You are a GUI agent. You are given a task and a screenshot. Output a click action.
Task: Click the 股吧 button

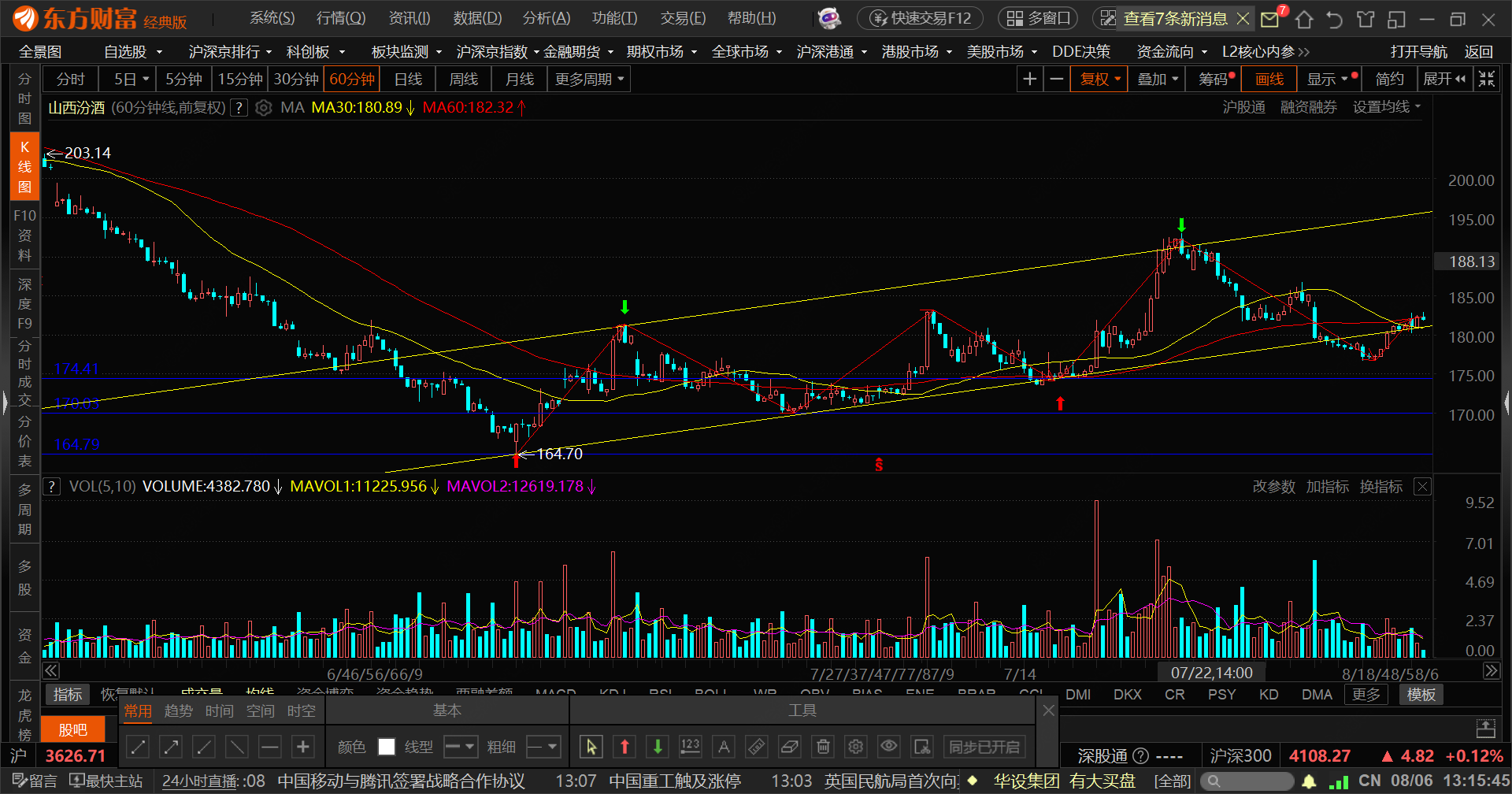tap(73, 729)
